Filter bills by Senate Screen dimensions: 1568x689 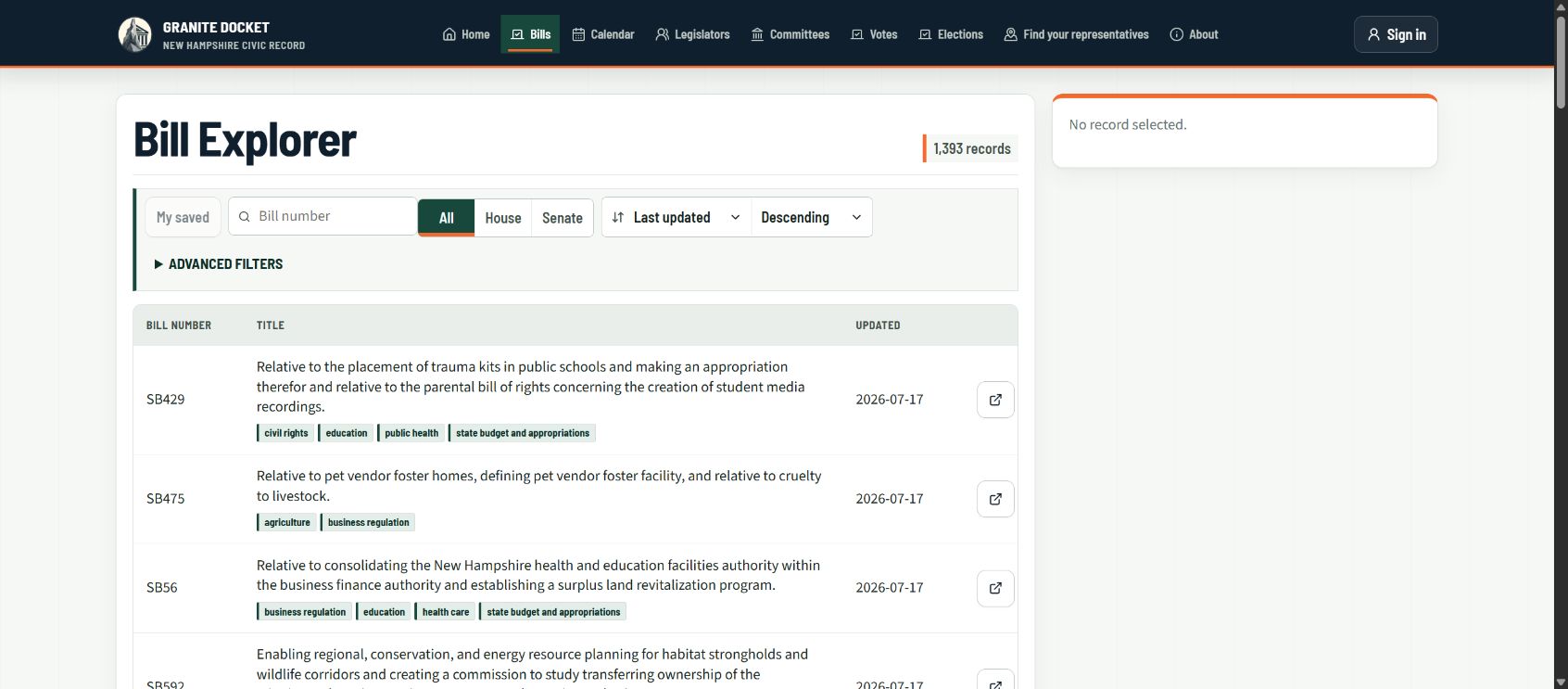pyautogui.click(x=563, y=218)
